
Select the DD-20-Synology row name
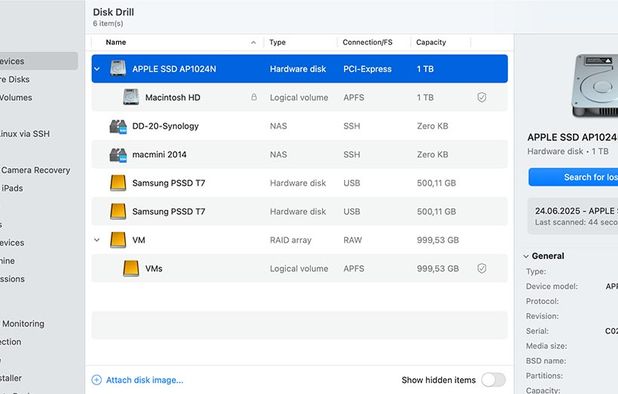165,126
